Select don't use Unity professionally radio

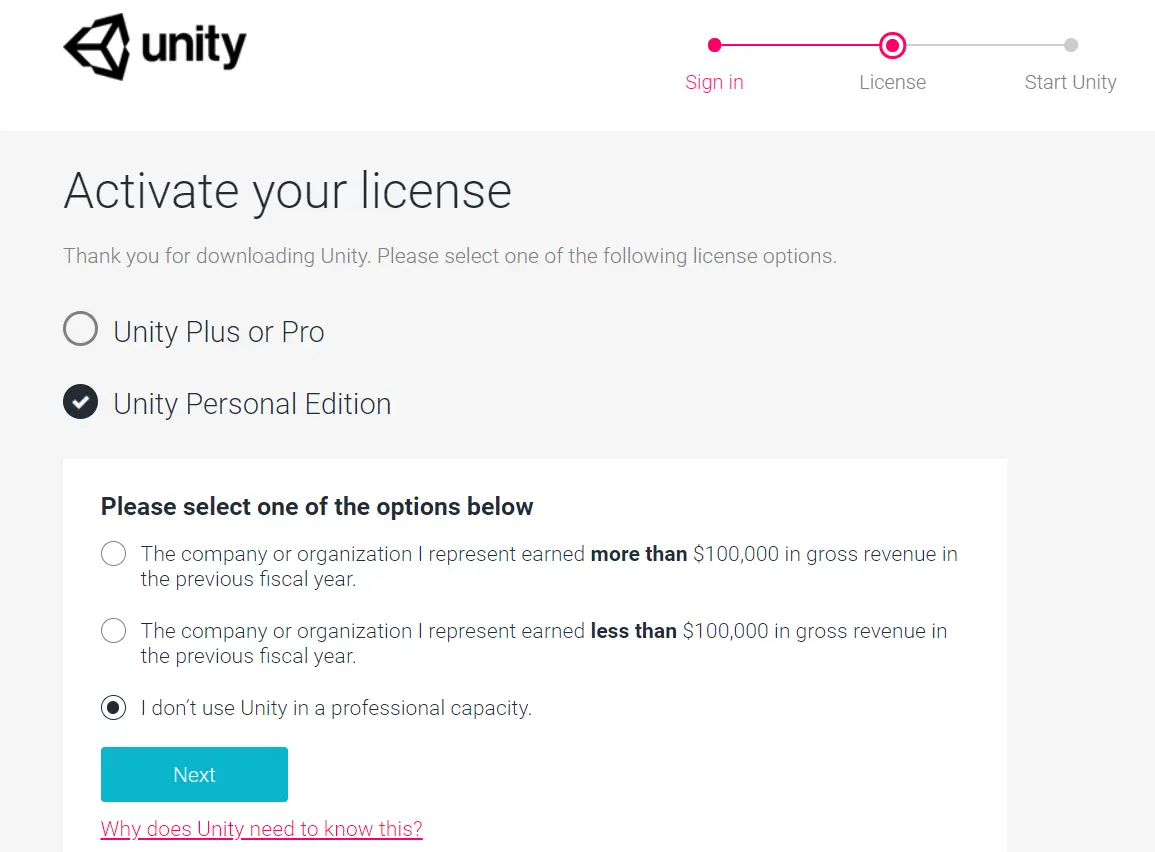tap(113, 708)
